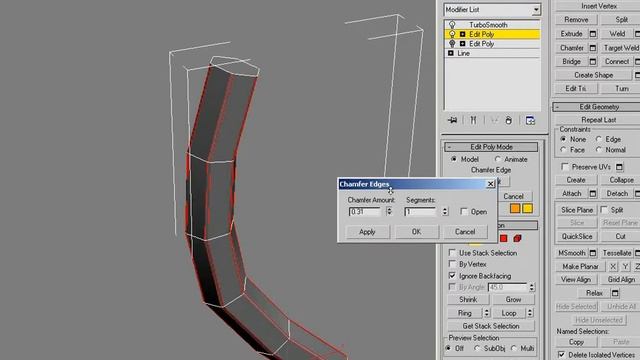Viewport: 640px width, 360px height.
Task: Open Configure Modifier Sets icon
Action: (x=530, y=120)
